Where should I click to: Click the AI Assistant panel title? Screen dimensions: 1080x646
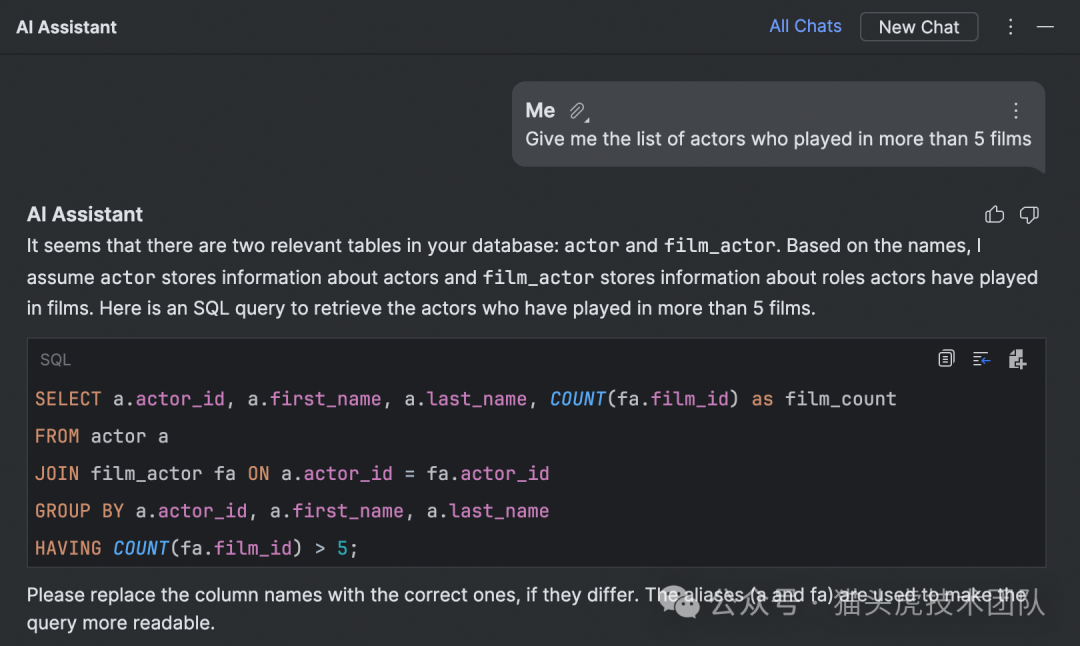[66, 28]
